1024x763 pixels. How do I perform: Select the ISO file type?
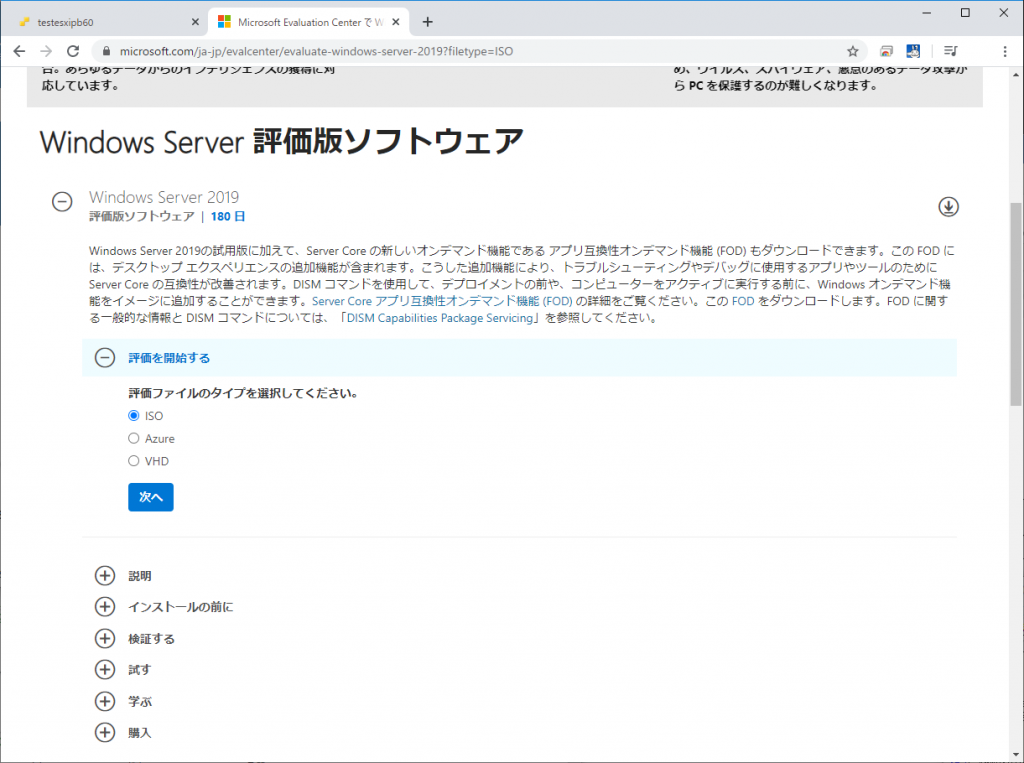click(134, 415)
